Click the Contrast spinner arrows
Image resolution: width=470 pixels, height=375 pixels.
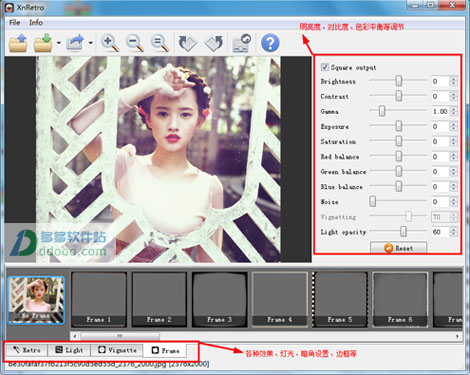tap(453, 96)
